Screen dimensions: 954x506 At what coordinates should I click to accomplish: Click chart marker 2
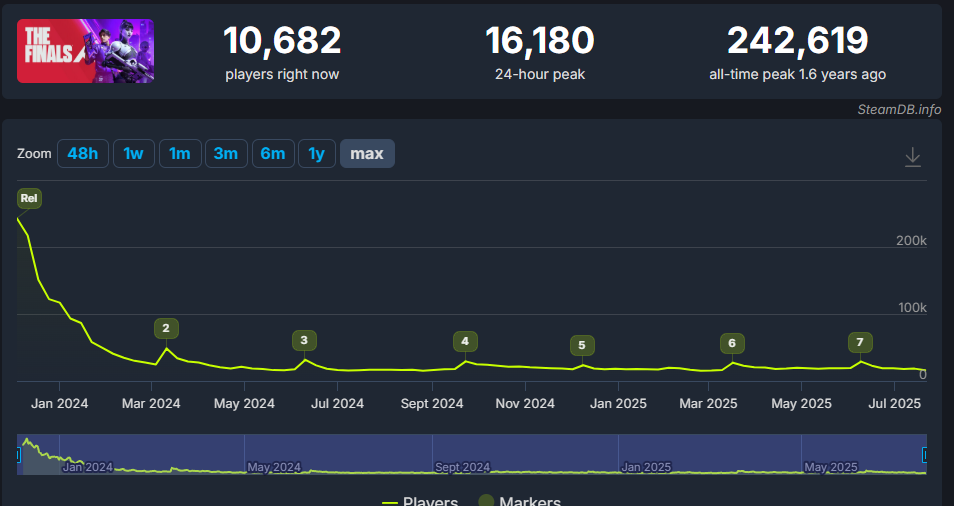pyautogui.click(x=166, y=328)
